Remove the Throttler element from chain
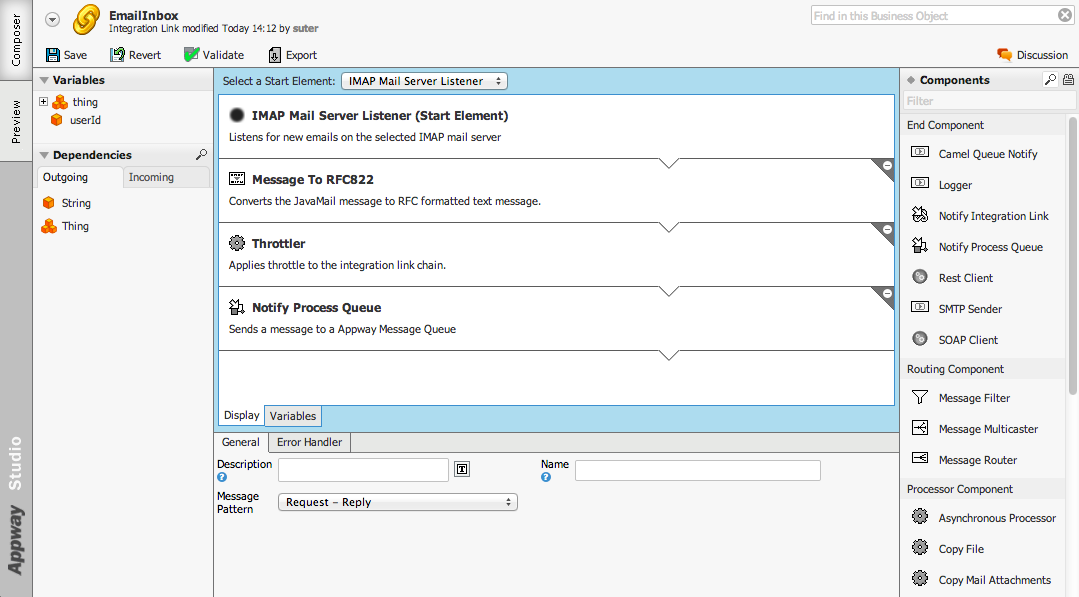This screenshot has height=597, width=1079. coord(887,230)
